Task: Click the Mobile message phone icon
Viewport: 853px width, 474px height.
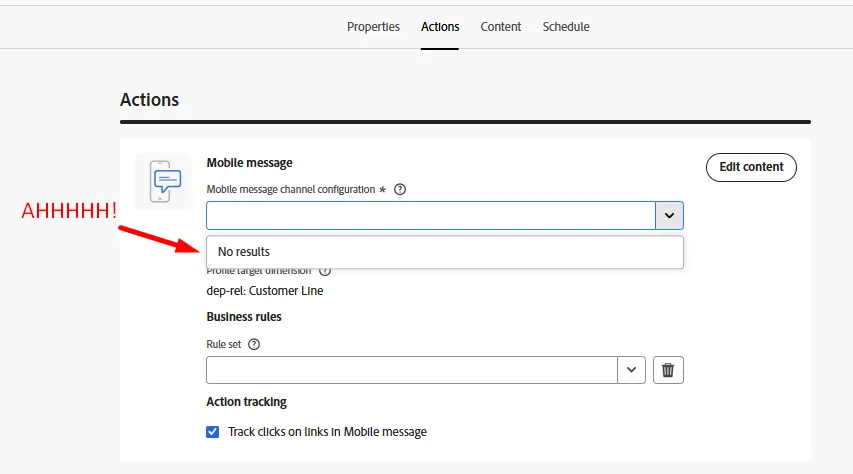Action: point(164,181)
